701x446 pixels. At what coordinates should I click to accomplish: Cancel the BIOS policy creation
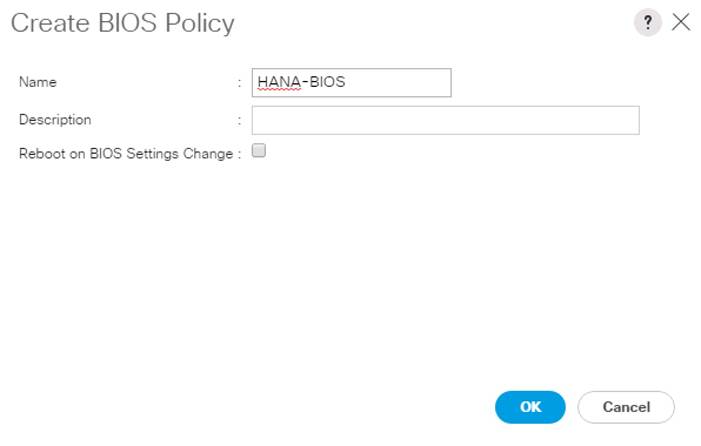[626, 407]
